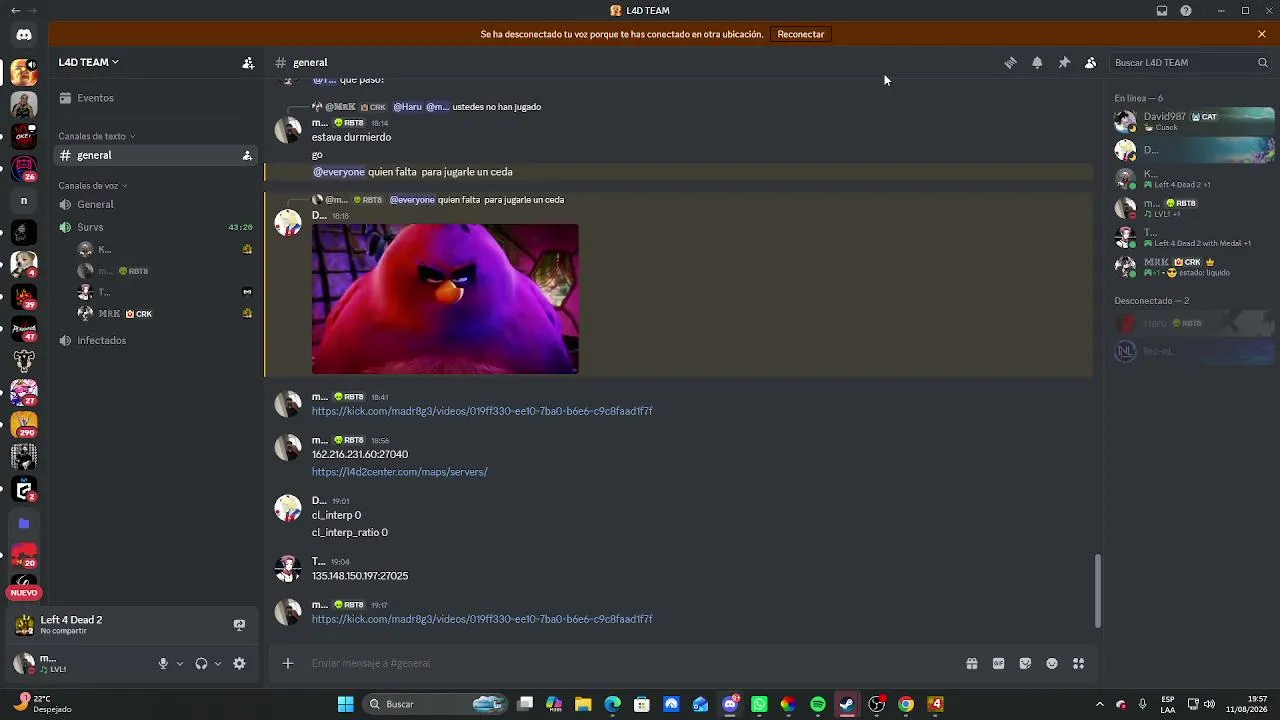Focus the Enviar mensaje a #general field
Screen dimensions: 1280x720
(x=630, y=663)
